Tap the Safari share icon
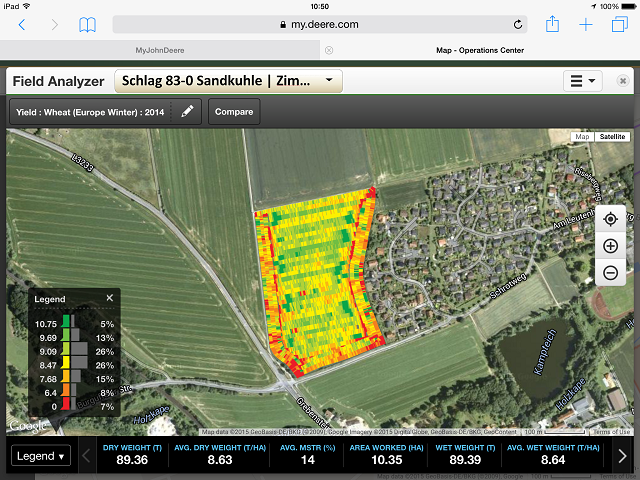This screenshot has width=640, height=480. click(x=551, y=24)
